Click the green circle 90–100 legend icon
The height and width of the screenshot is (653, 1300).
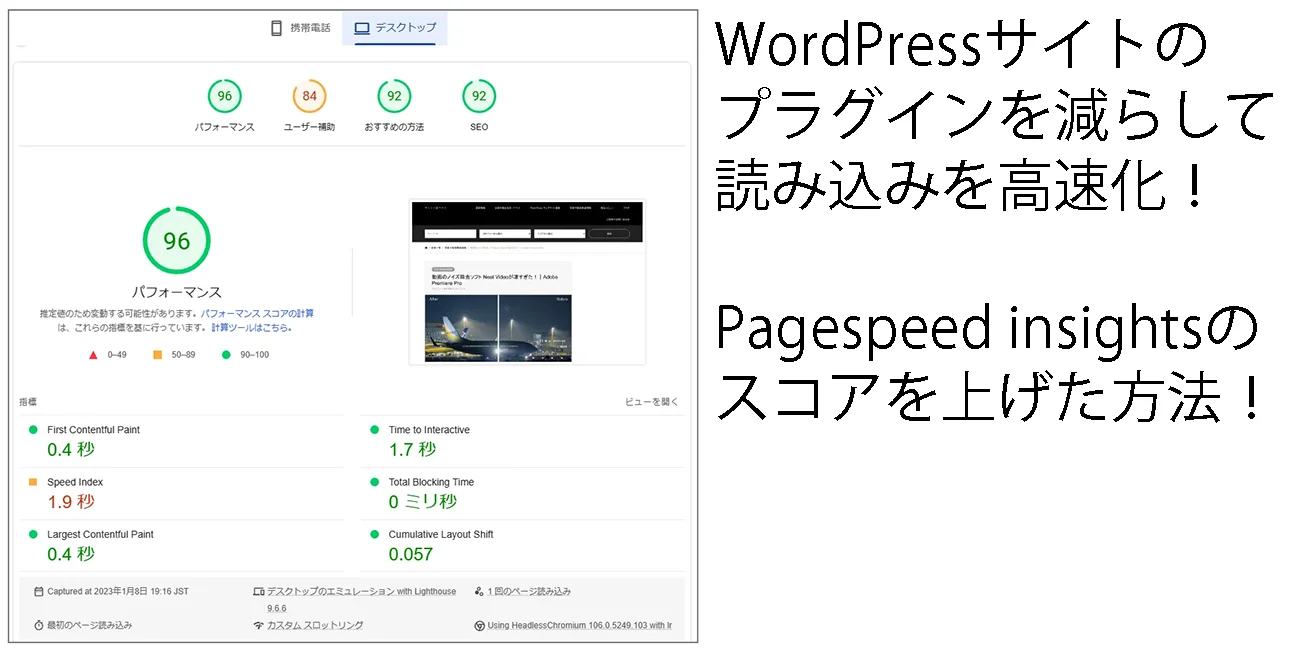226,355
